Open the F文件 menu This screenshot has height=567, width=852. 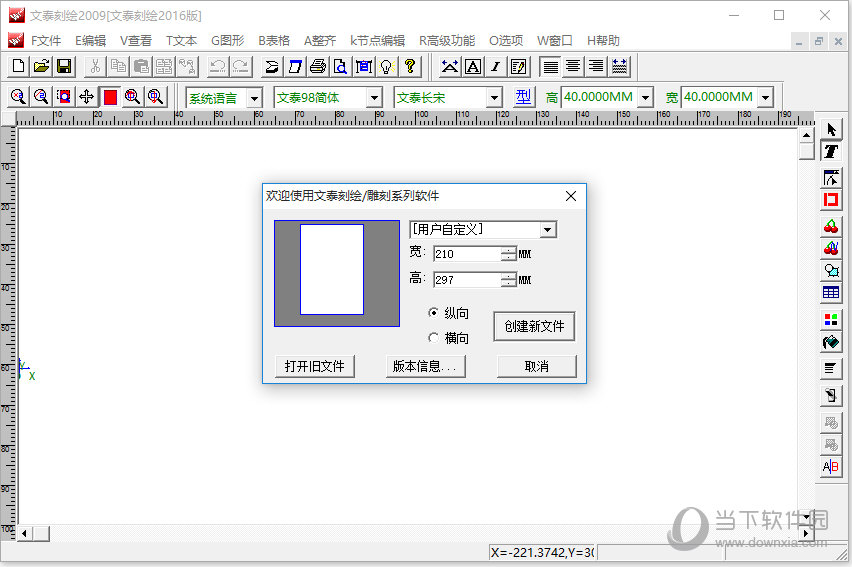46,41
